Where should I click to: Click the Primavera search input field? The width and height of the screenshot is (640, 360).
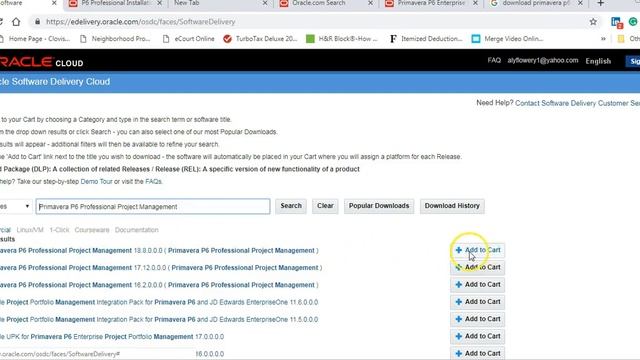point(153,207)
